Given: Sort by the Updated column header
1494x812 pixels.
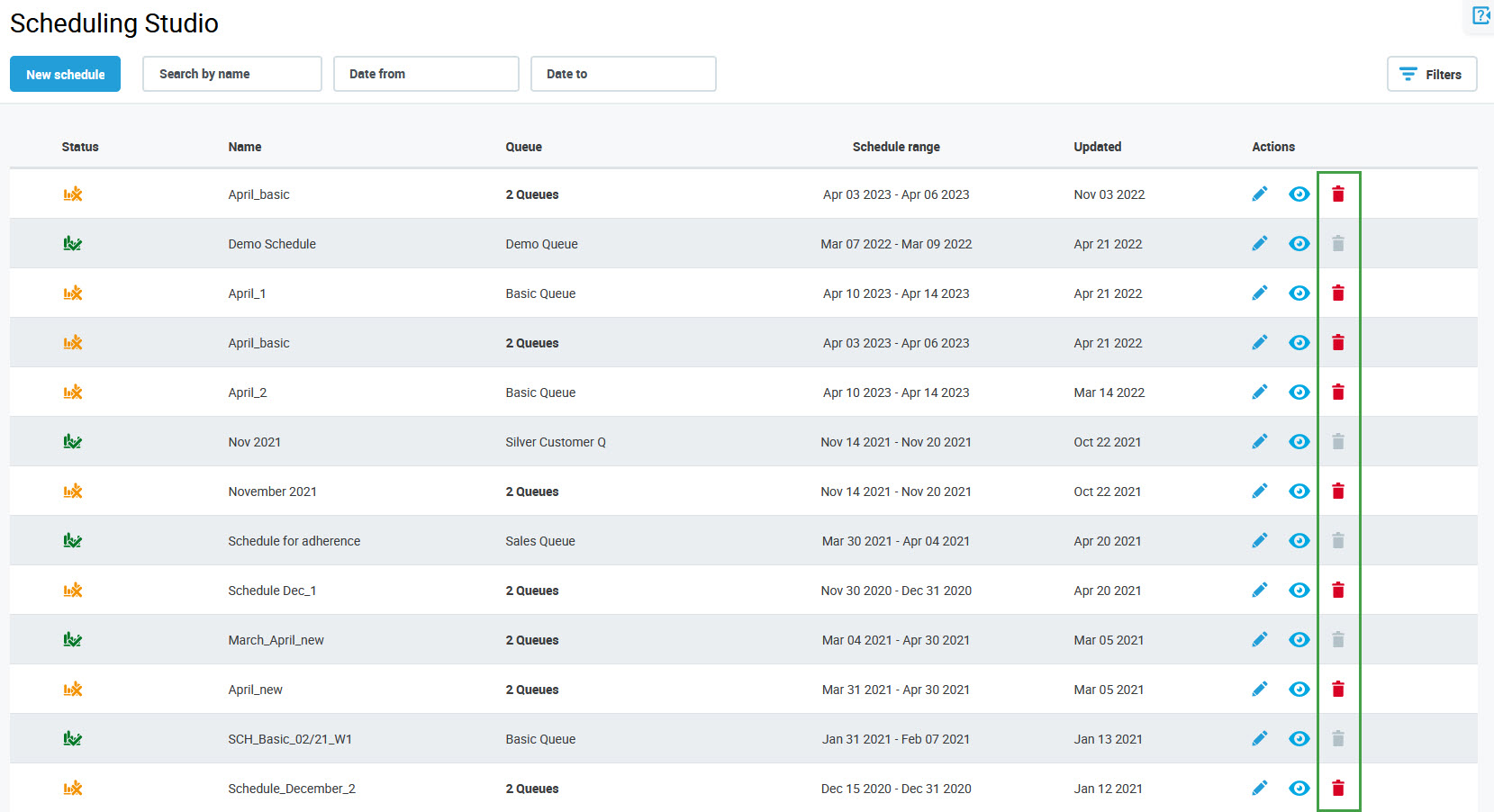Looking at the screenshot, I should coord(1097,147).
